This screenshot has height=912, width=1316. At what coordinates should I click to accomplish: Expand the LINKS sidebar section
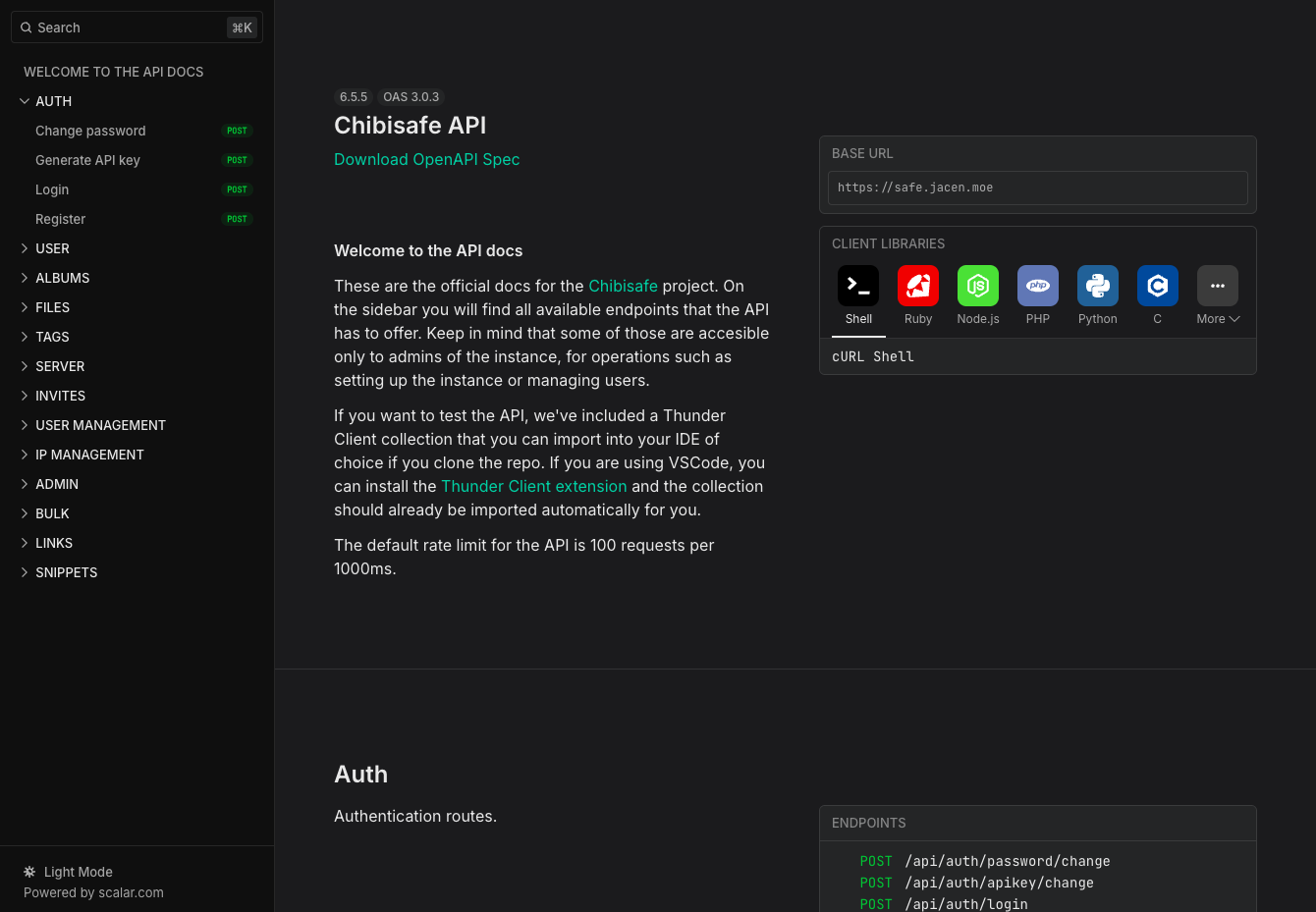tap(25, 543)
